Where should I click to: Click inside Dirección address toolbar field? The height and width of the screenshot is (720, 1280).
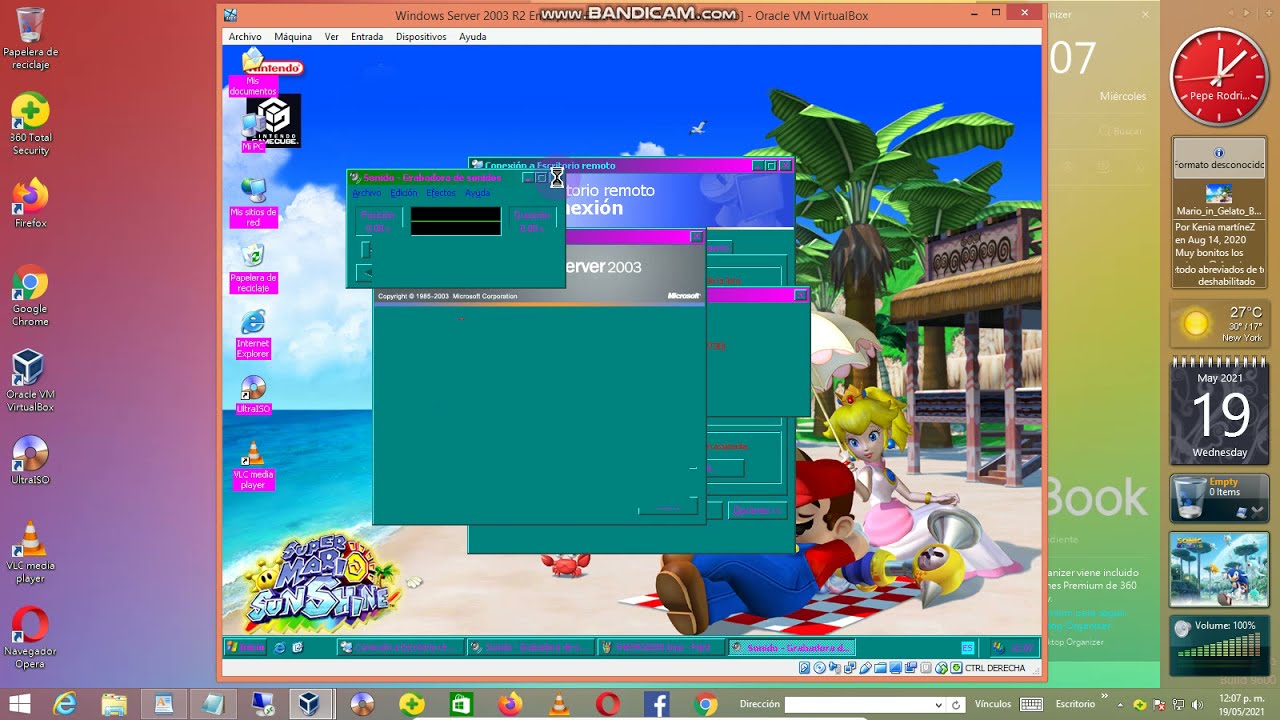coord(858,705)
